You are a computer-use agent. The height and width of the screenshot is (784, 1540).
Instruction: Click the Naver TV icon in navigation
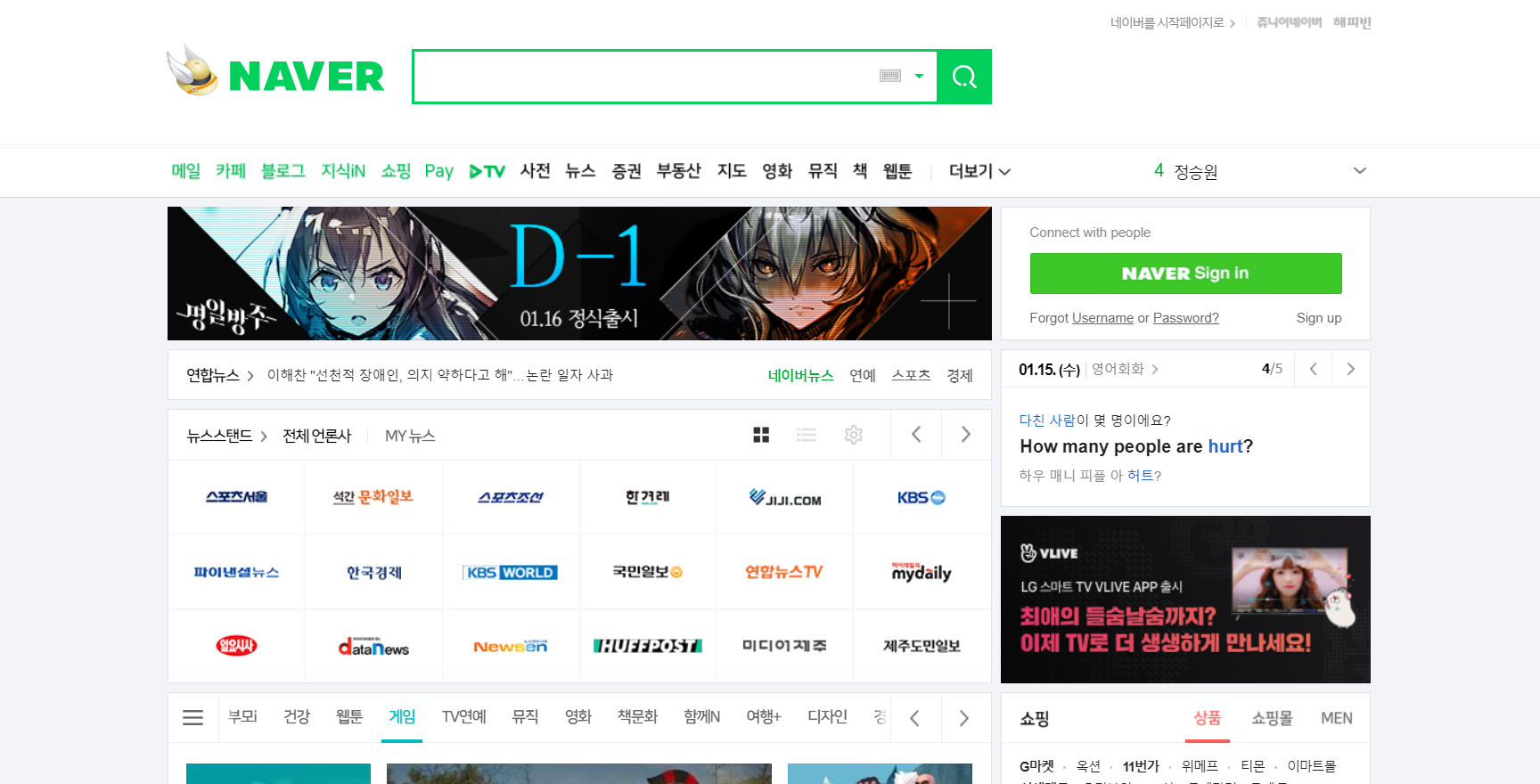(487, 171)
